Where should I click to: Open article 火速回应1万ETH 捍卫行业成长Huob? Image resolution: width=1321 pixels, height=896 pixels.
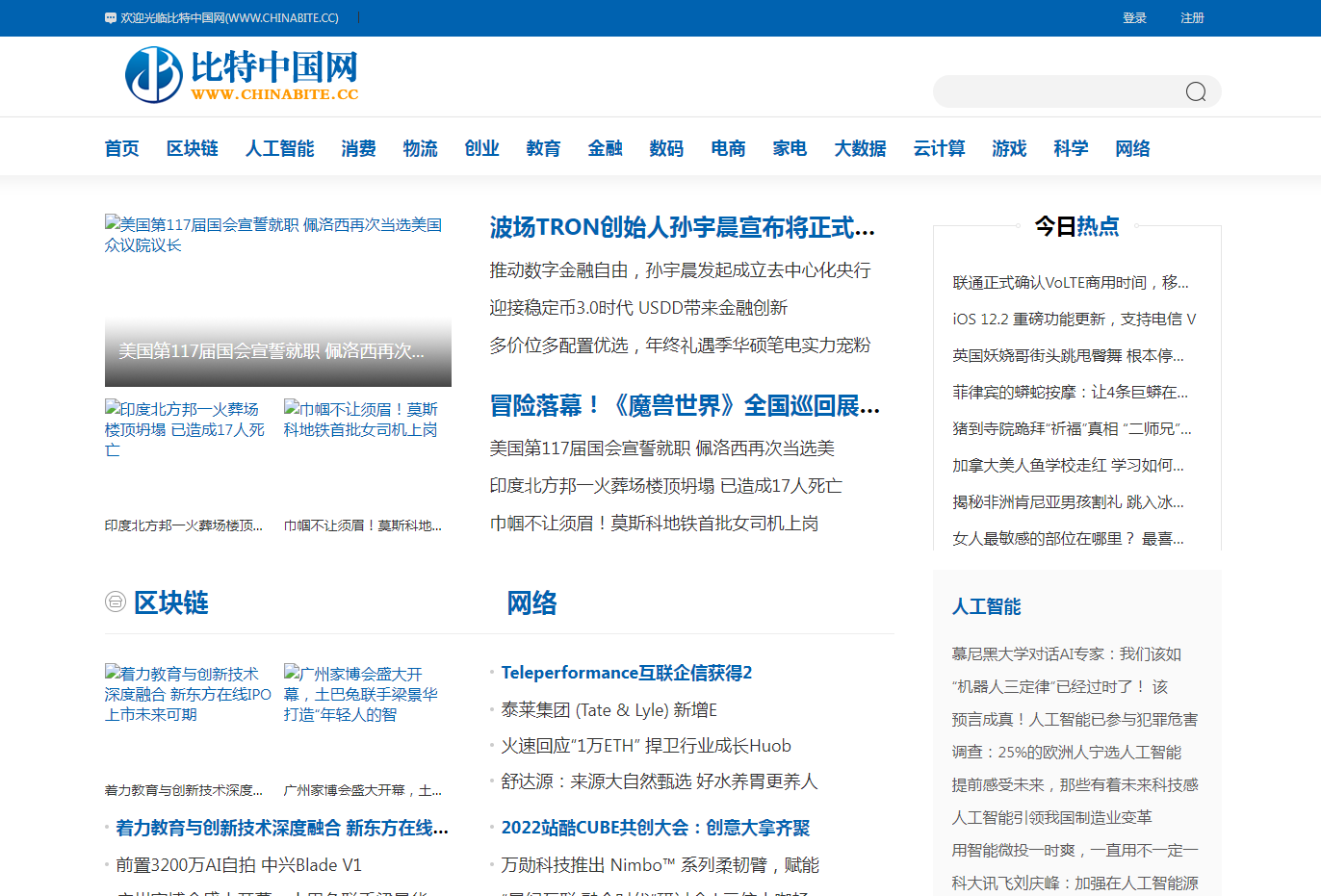[x=646, y=746]
